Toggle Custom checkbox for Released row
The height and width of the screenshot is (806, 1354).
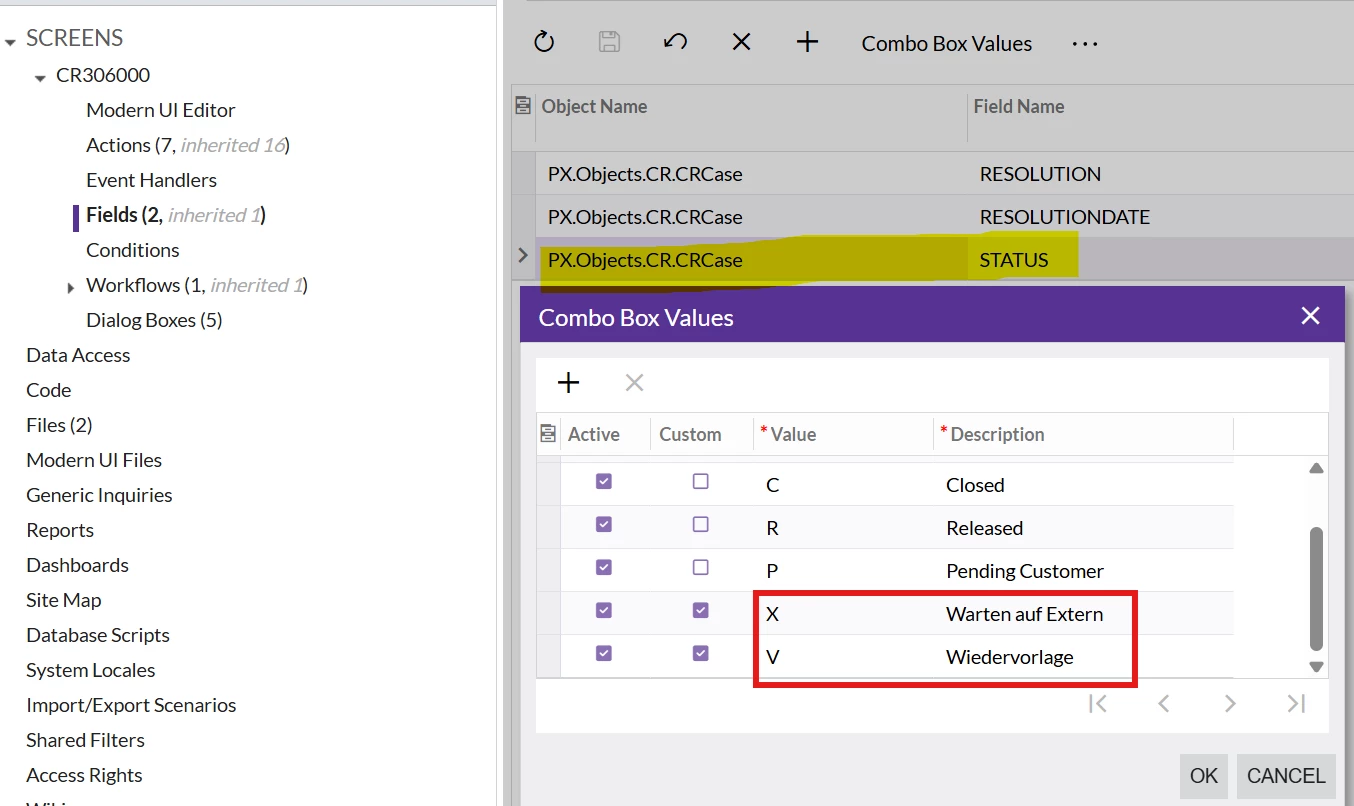[700, 525]
